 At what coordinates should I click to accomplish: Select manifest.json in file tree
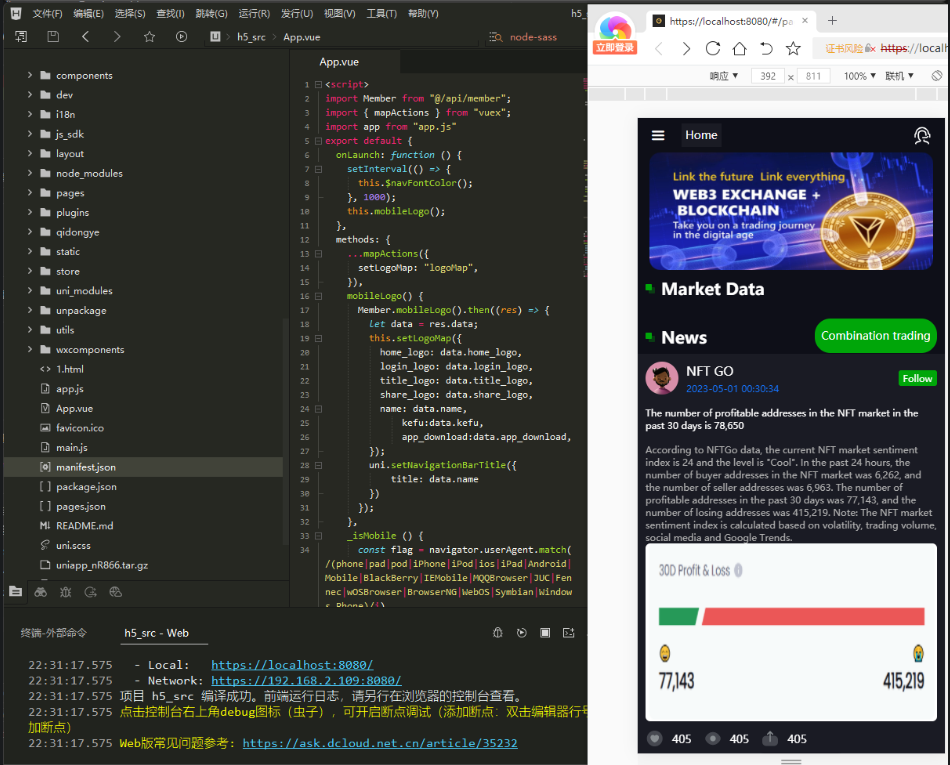tap(143, 467)
